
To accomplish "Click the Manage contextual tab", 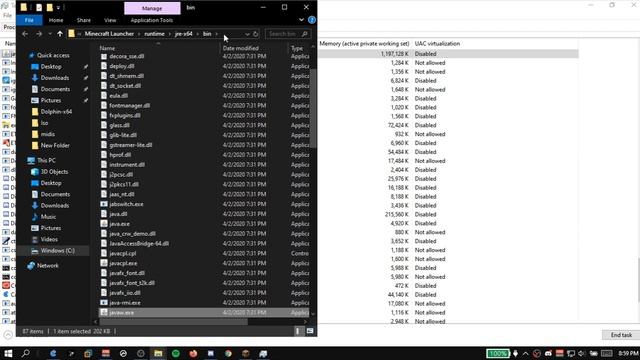I will [152, 8].
